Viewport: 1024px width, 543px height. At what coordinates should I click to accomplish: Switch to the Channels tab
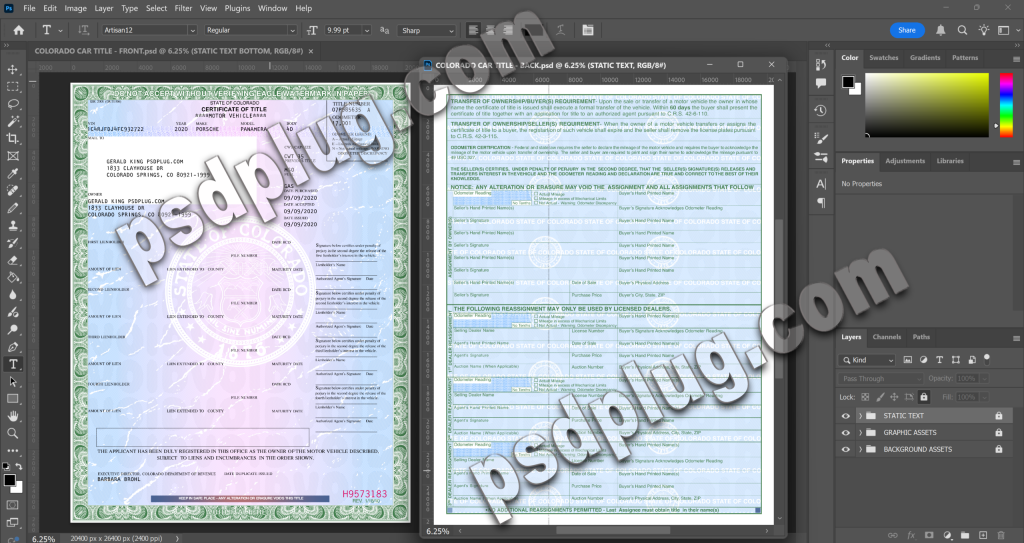click(x=886, y=337)
